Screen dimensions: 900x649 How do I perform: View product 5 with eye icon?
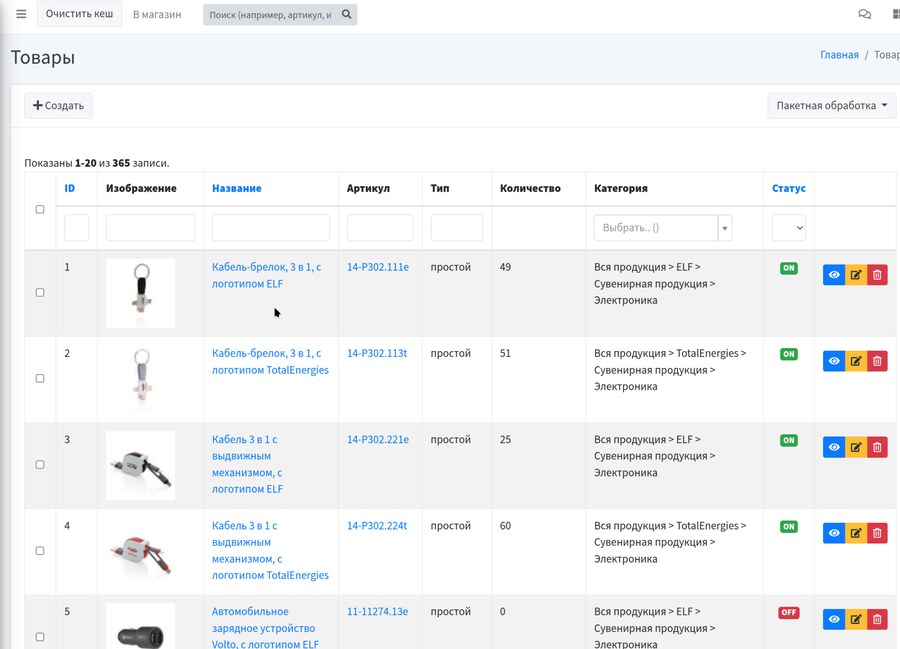(x=834, y=619)
